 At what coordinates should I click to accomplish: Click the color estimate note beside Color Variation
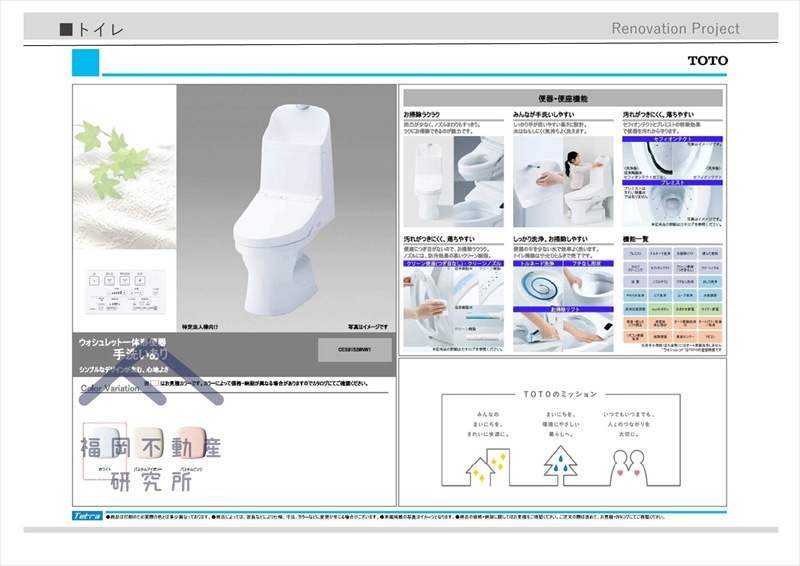[256, 383]
